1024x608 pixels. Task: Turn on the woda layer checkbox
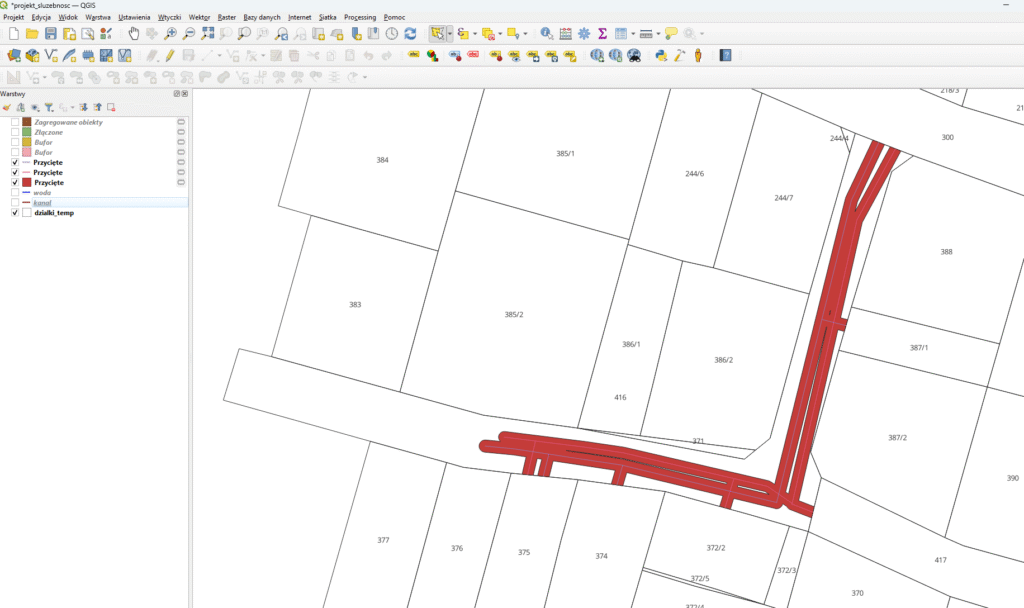(15, 193)
